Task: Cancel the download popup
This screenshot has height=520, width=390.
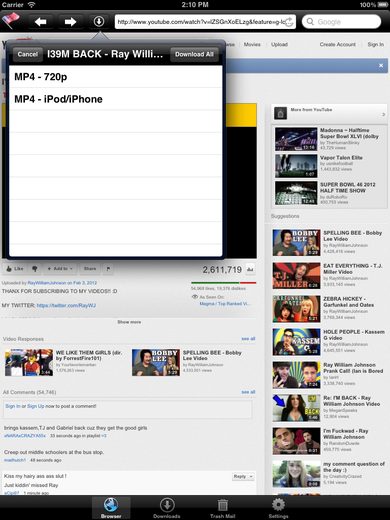Action: pos(28,54)
